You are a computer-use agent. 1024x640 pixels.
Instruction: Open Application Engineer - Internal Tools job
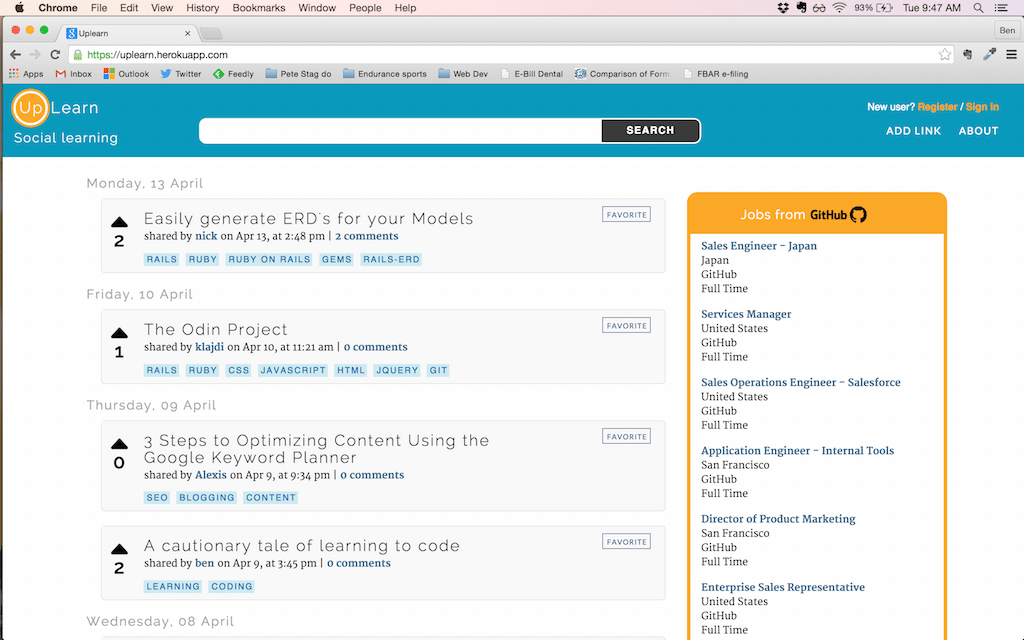(x=797, y=451)
